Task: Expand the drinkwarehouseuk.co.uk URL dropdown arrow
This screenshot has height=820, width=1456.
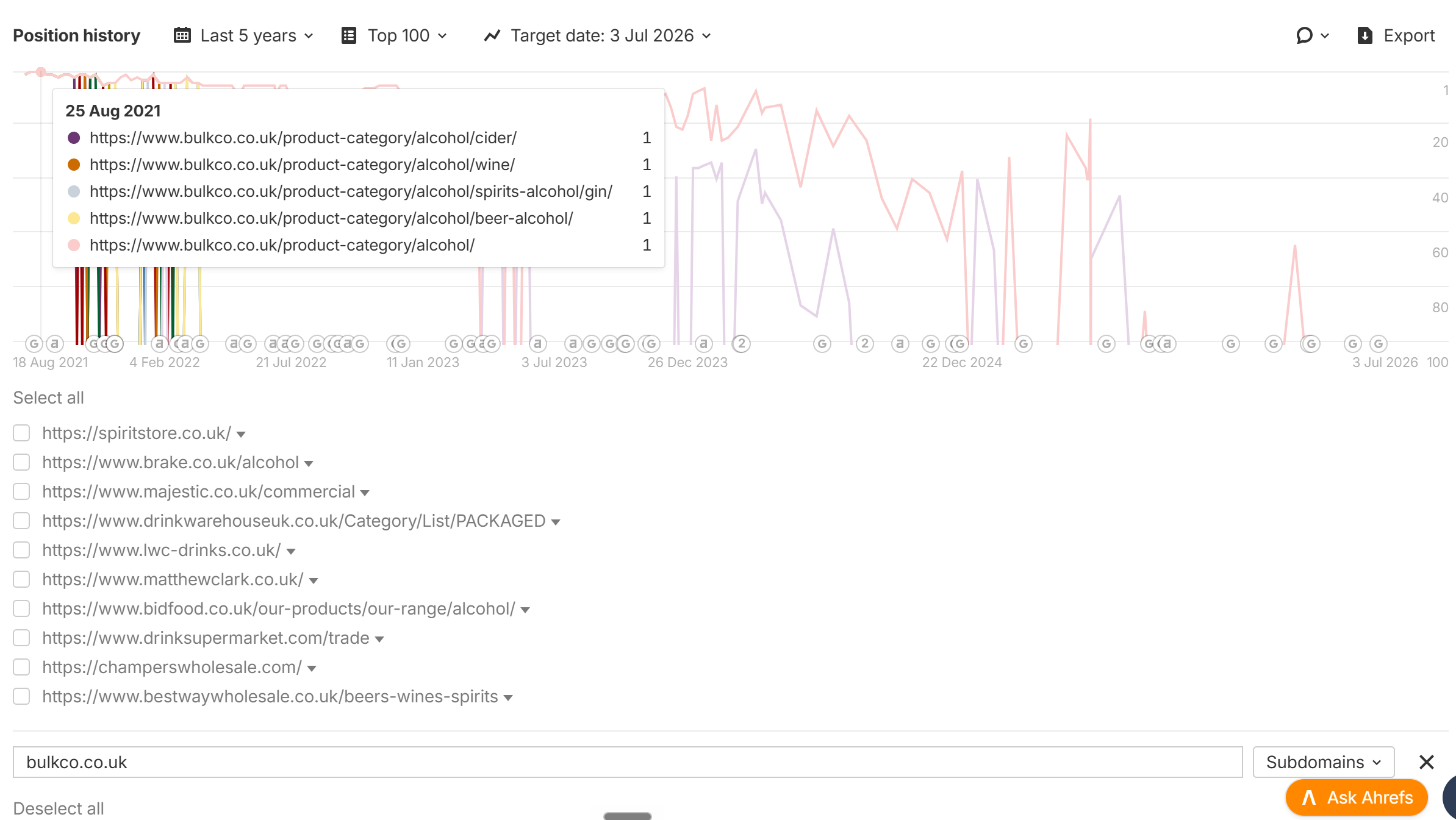Action: (x=556, y=522)
